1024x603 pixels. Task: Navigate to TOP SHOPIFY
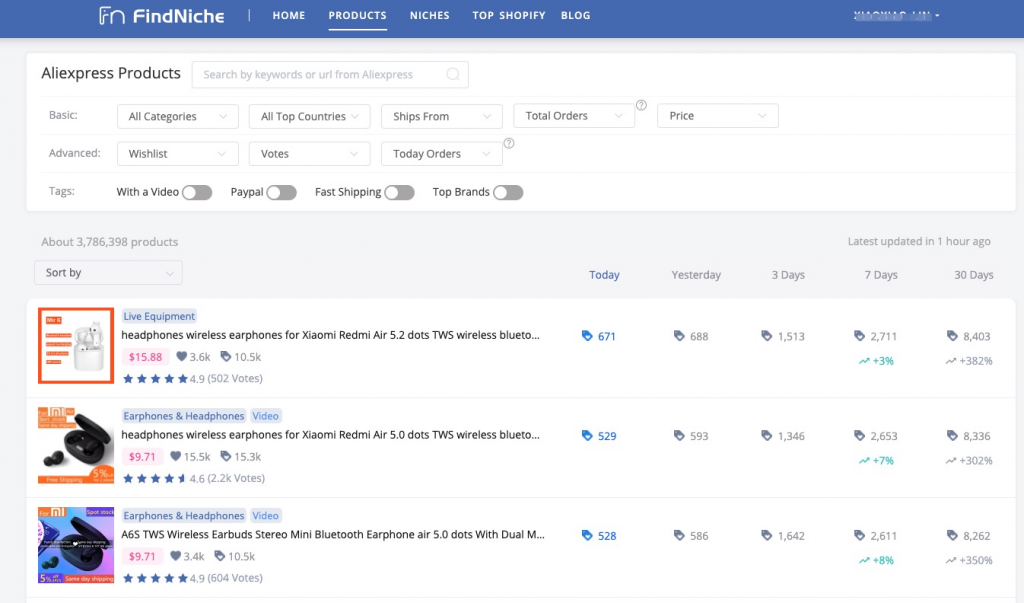point(509,16)
